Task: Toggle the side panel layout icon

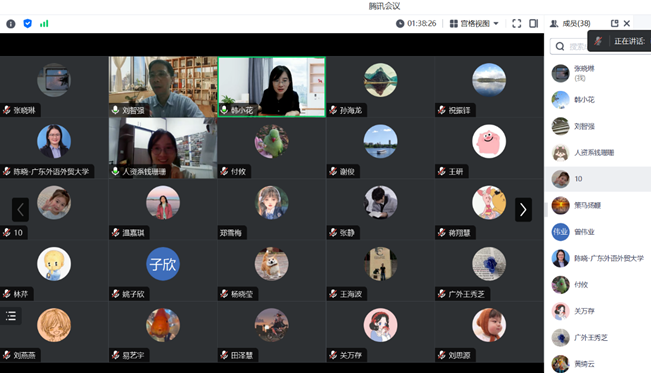Action: [x=534, y=24]
